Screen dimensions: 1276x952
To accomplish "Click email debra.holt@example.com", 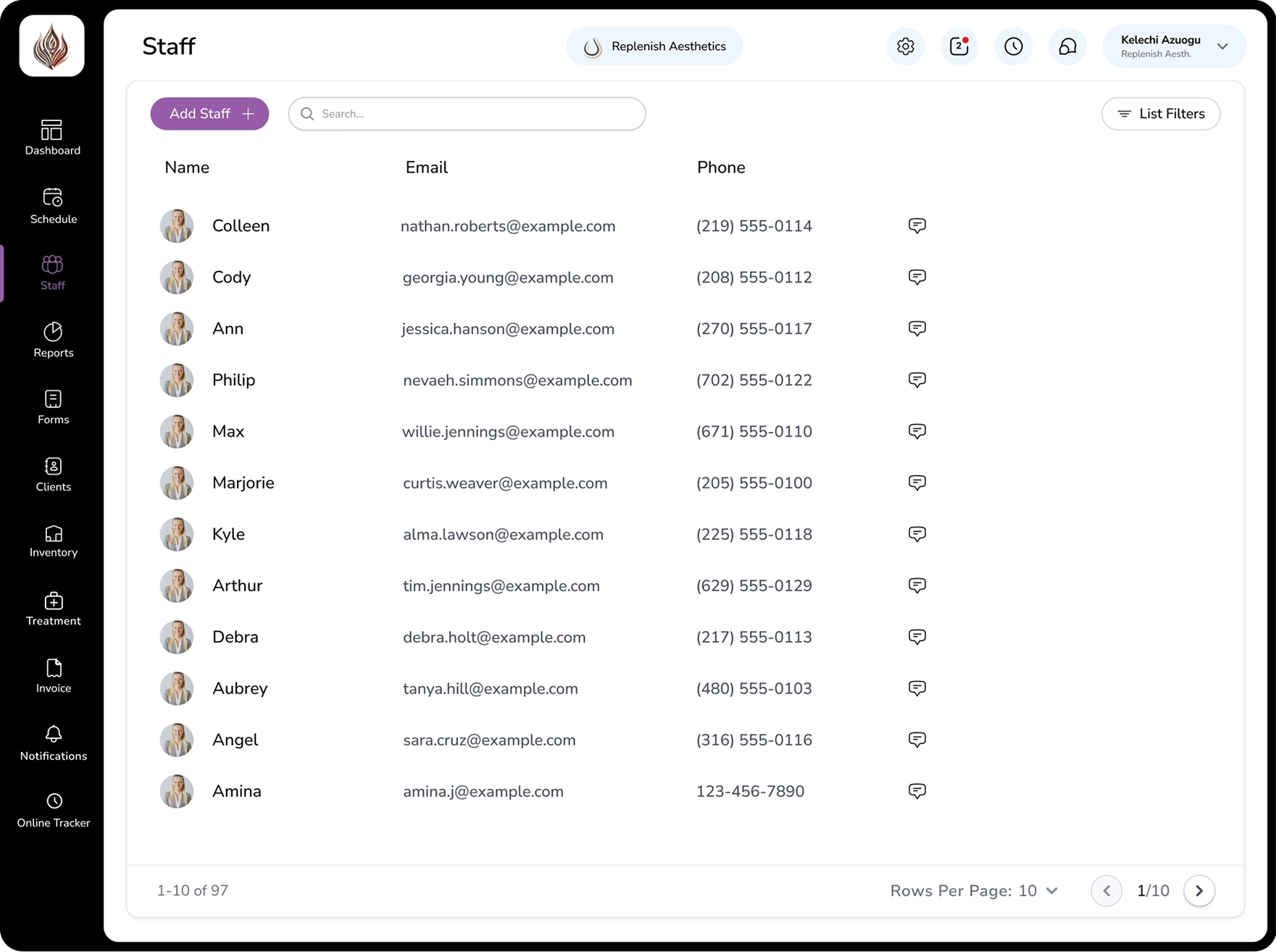I will pos(494,638).
